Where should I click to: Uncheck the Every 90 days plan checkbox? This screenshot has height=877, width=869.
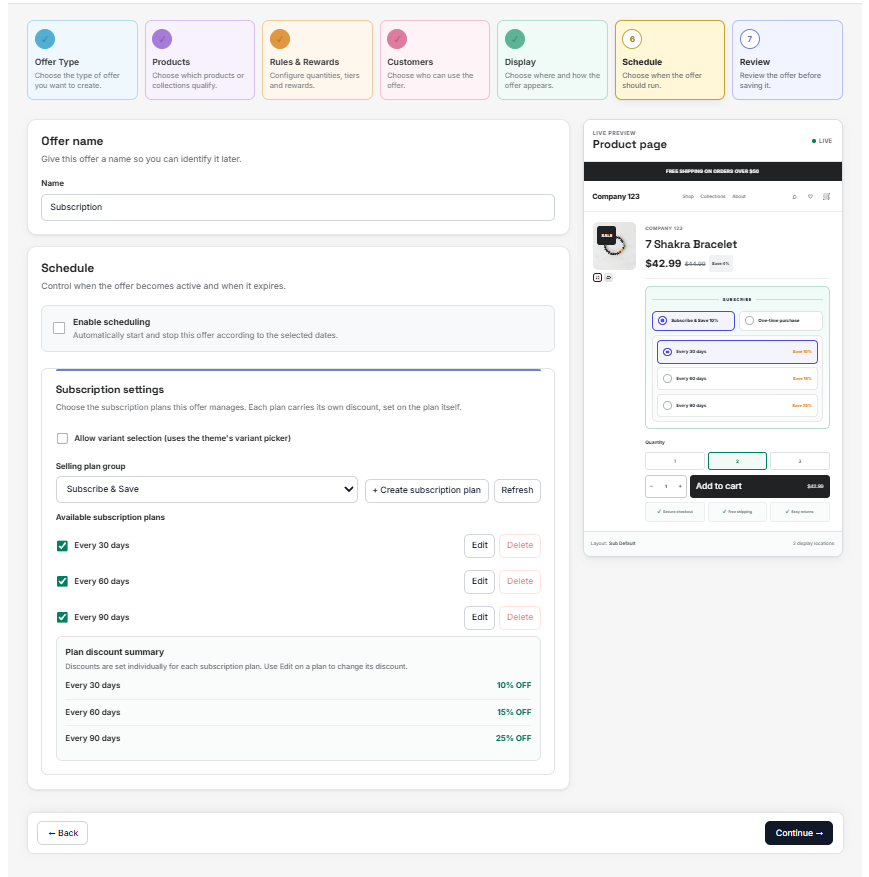pyautogui.click(x=62, y=617)
